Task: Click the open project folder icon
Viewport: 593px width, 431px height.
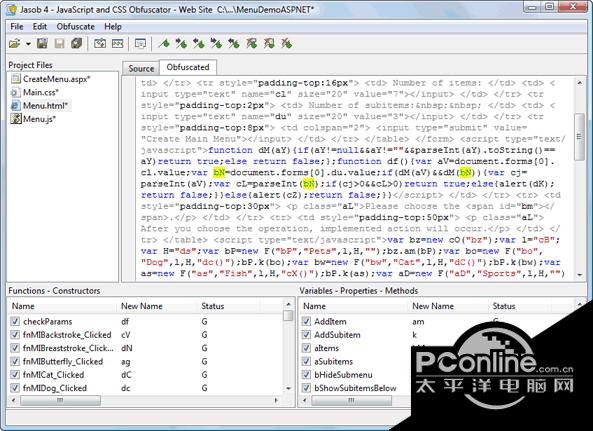Action: (x=15, y=44)
